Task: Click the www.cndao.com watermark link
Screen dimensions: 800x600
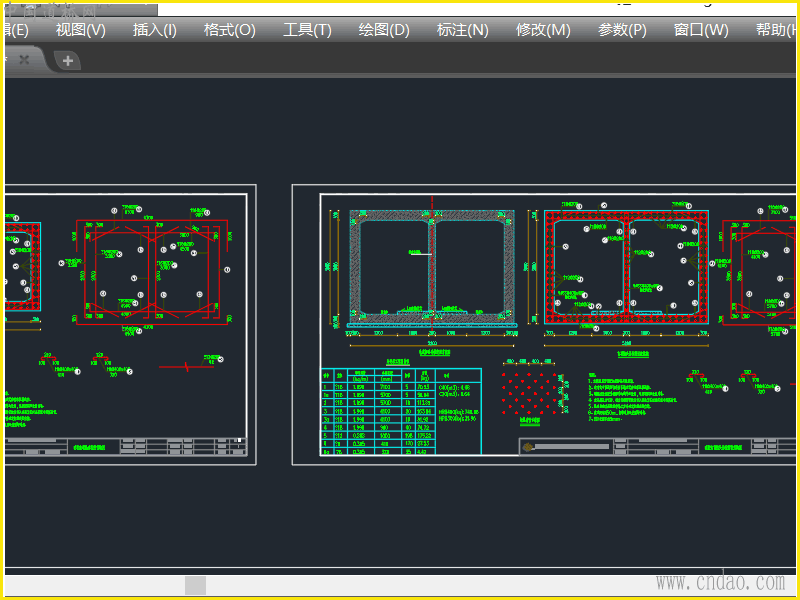Action: coord(720,582)
